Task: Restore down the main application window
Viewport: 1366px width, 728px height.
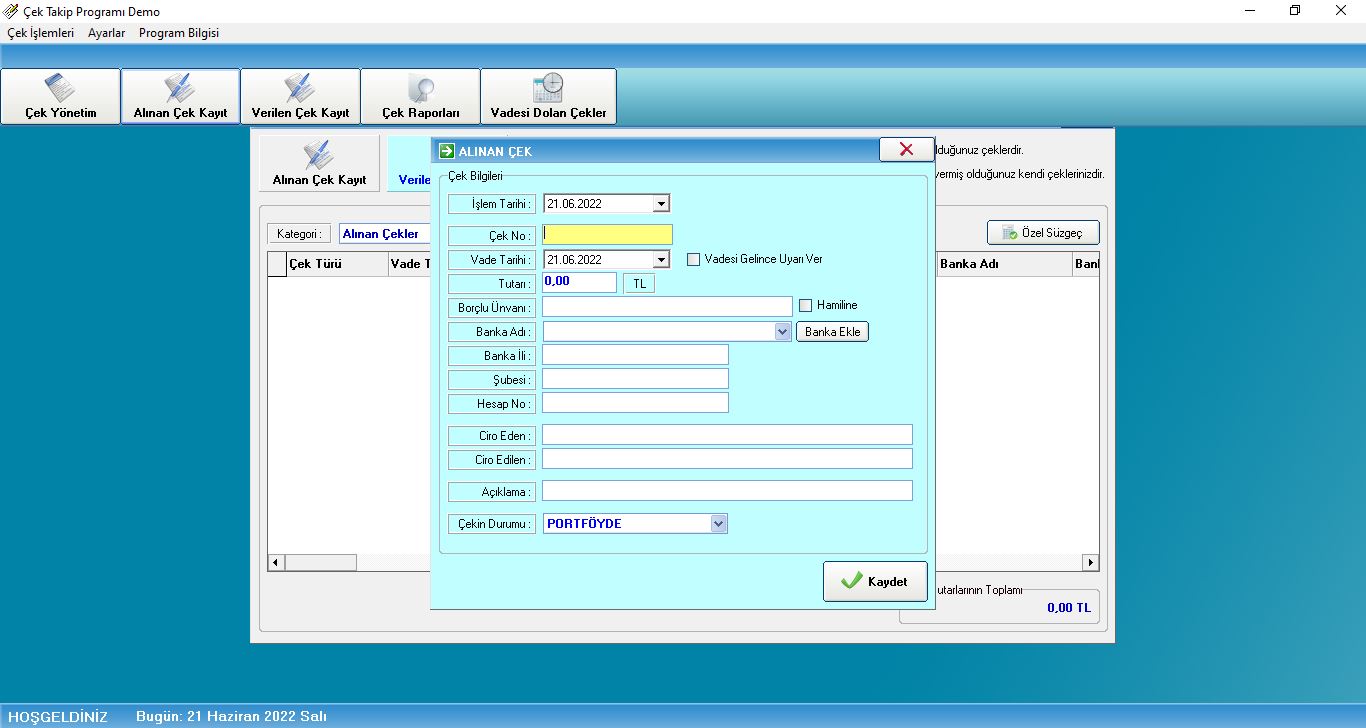Action: [x=1295, y=11]
